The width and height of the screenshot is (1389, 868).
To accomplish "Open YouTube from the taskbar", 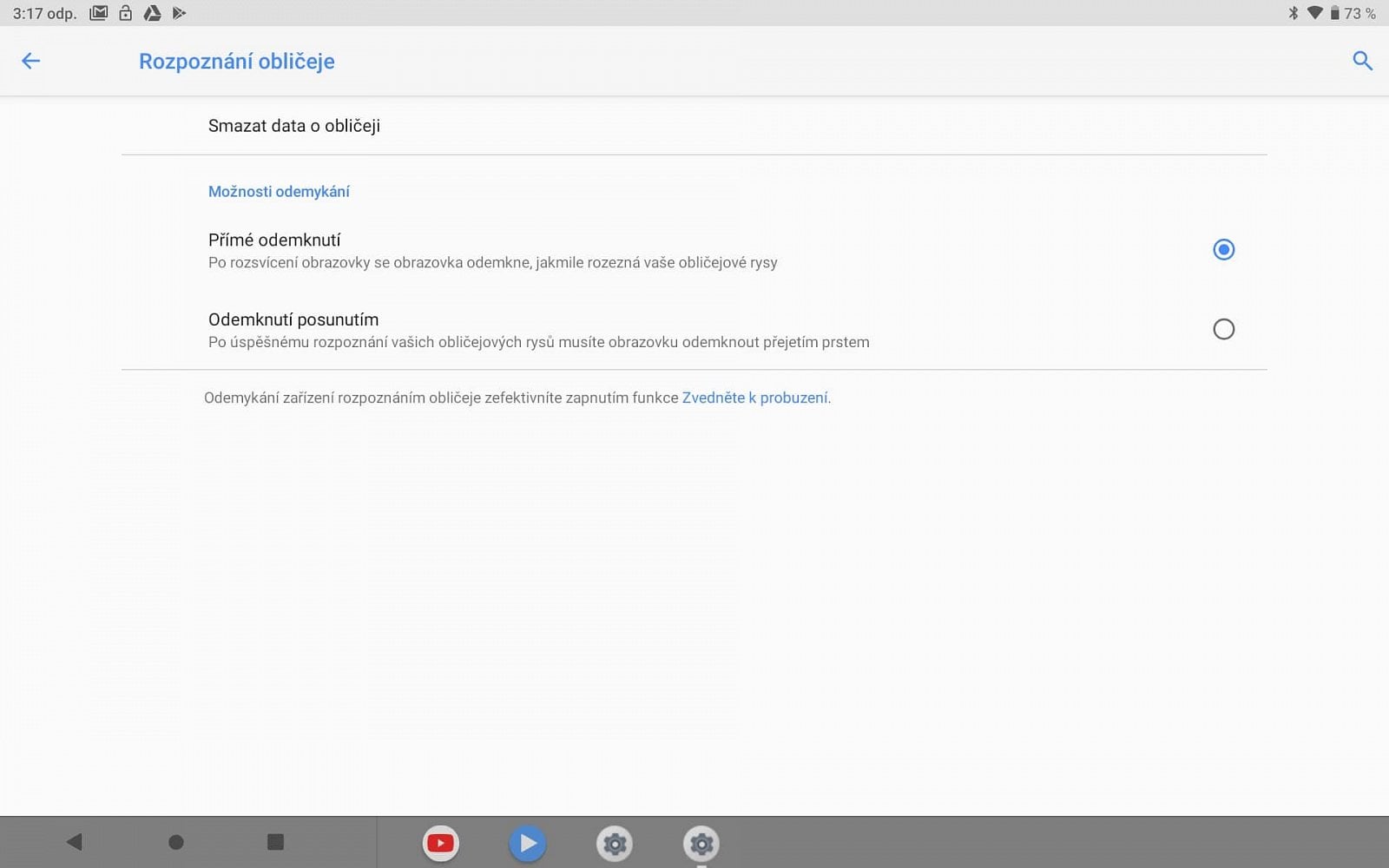I will tap(441, 843).
